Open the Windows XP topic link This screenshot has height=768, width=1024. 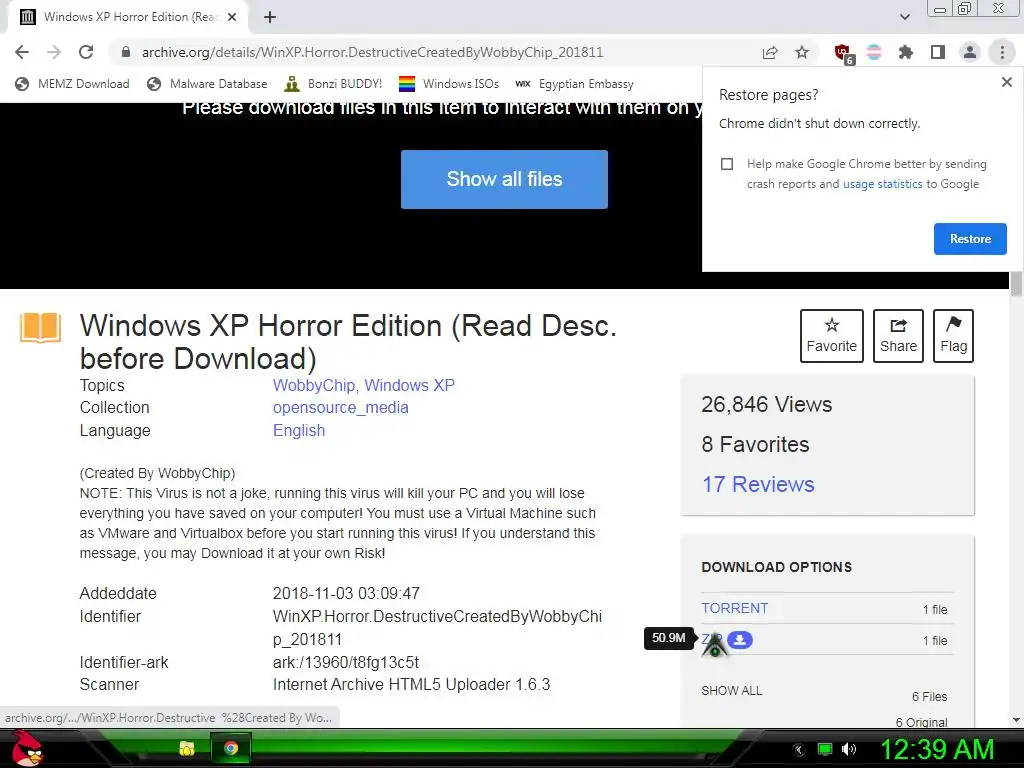(409, 385)
